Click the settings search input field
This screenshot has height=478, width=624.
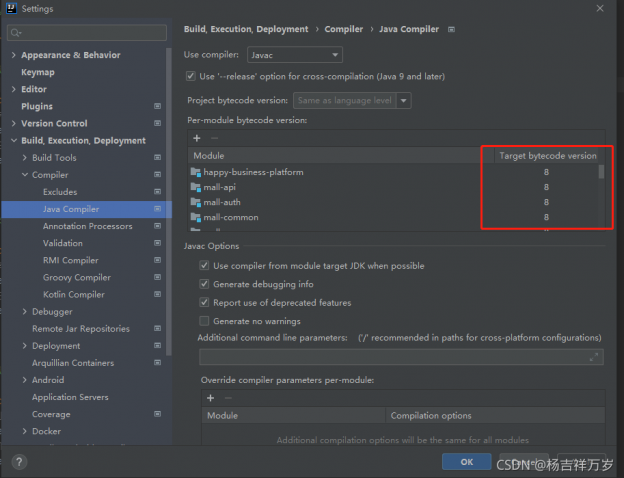[85, 31]
